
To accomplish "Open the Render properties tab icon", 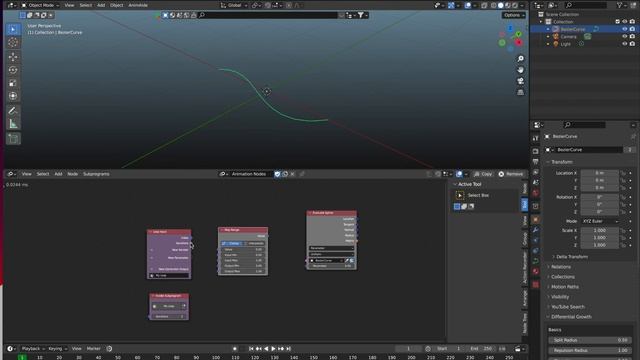I will click(x=536, y=151).
